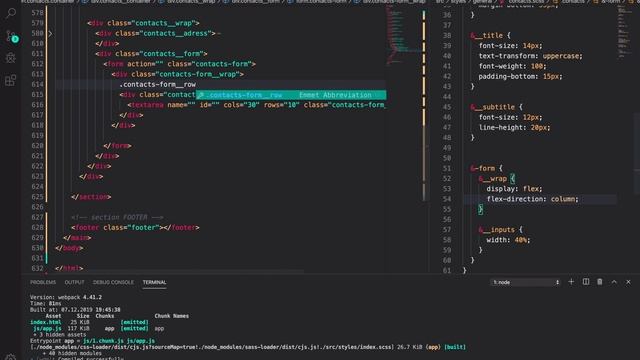Click closing html tag on line 632
Viewport: 640px width, 360px height.
pyautogui.click(x=69, y=268)
